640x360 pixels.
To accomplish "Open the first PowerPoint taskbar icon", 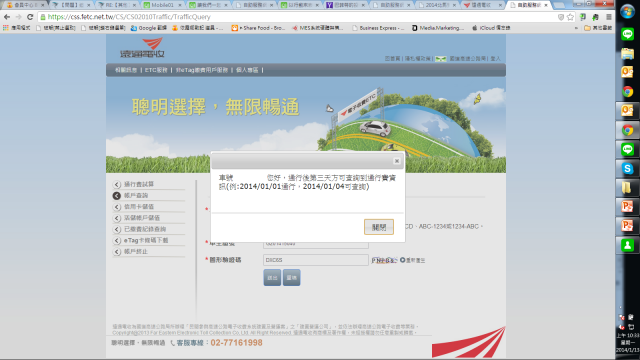I will coord(627,206).
